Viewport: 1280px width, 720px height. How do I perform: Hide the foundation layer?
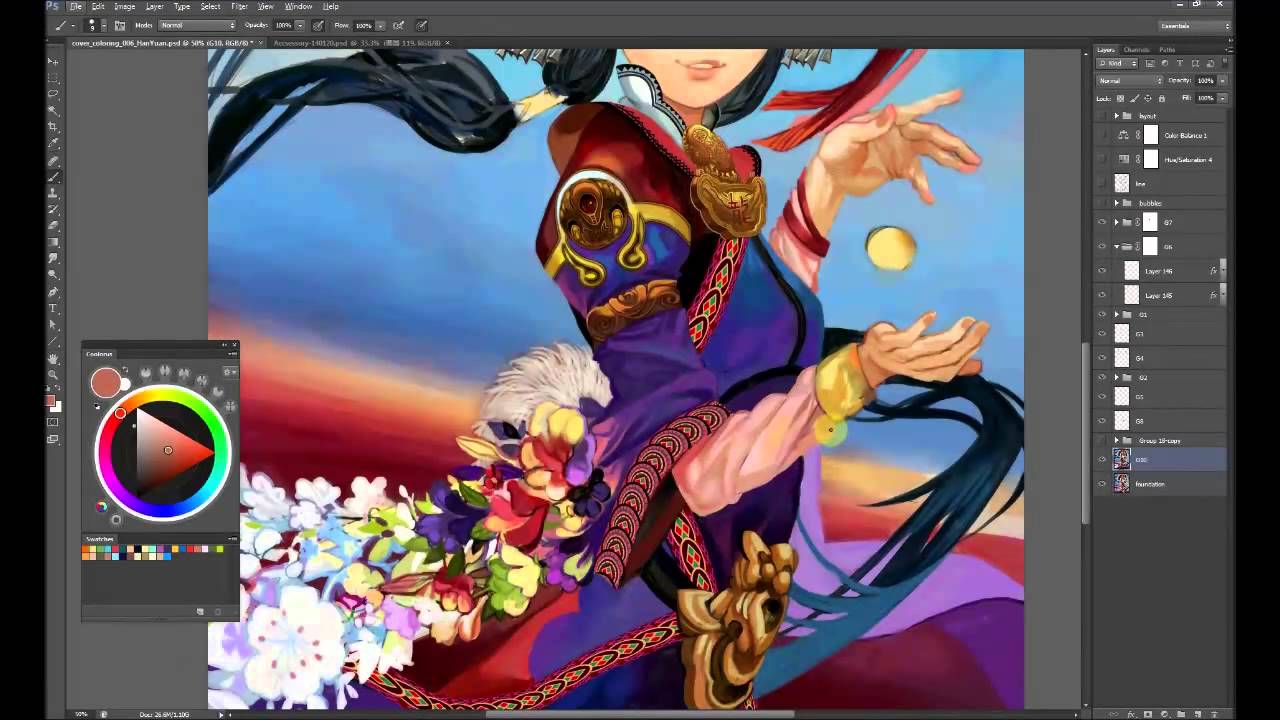1102,484
